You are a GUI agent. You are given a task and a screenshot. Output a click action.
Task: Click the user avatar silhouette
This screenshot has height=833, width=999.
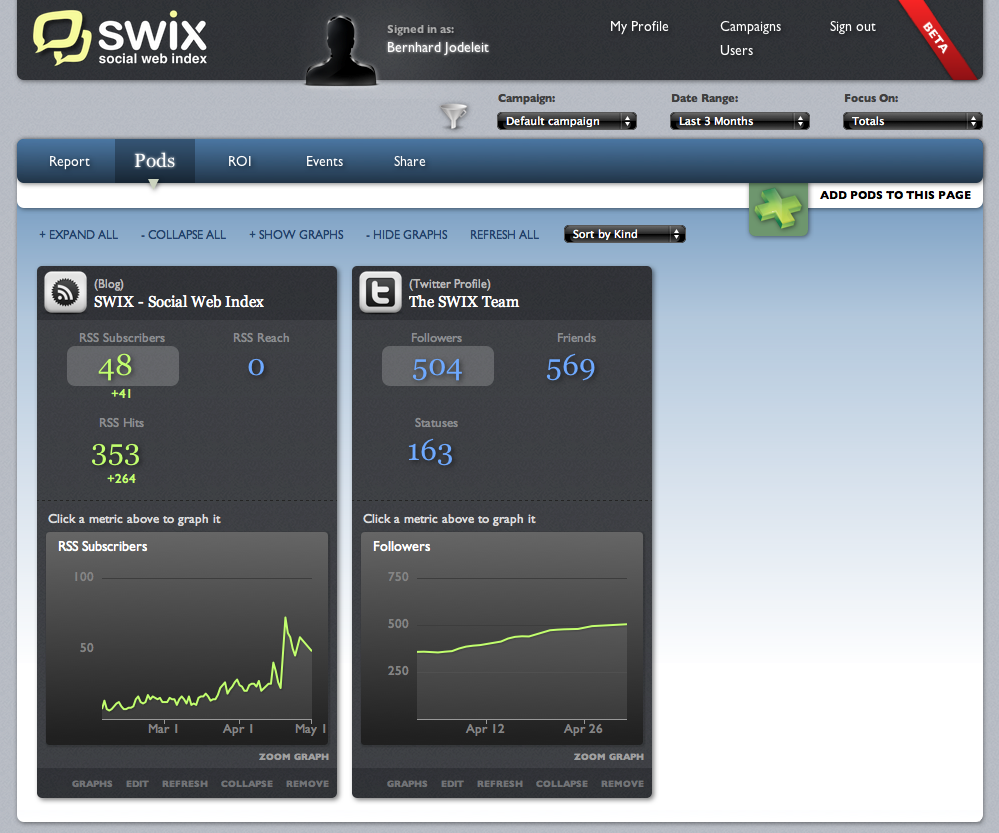coord(341,51)
